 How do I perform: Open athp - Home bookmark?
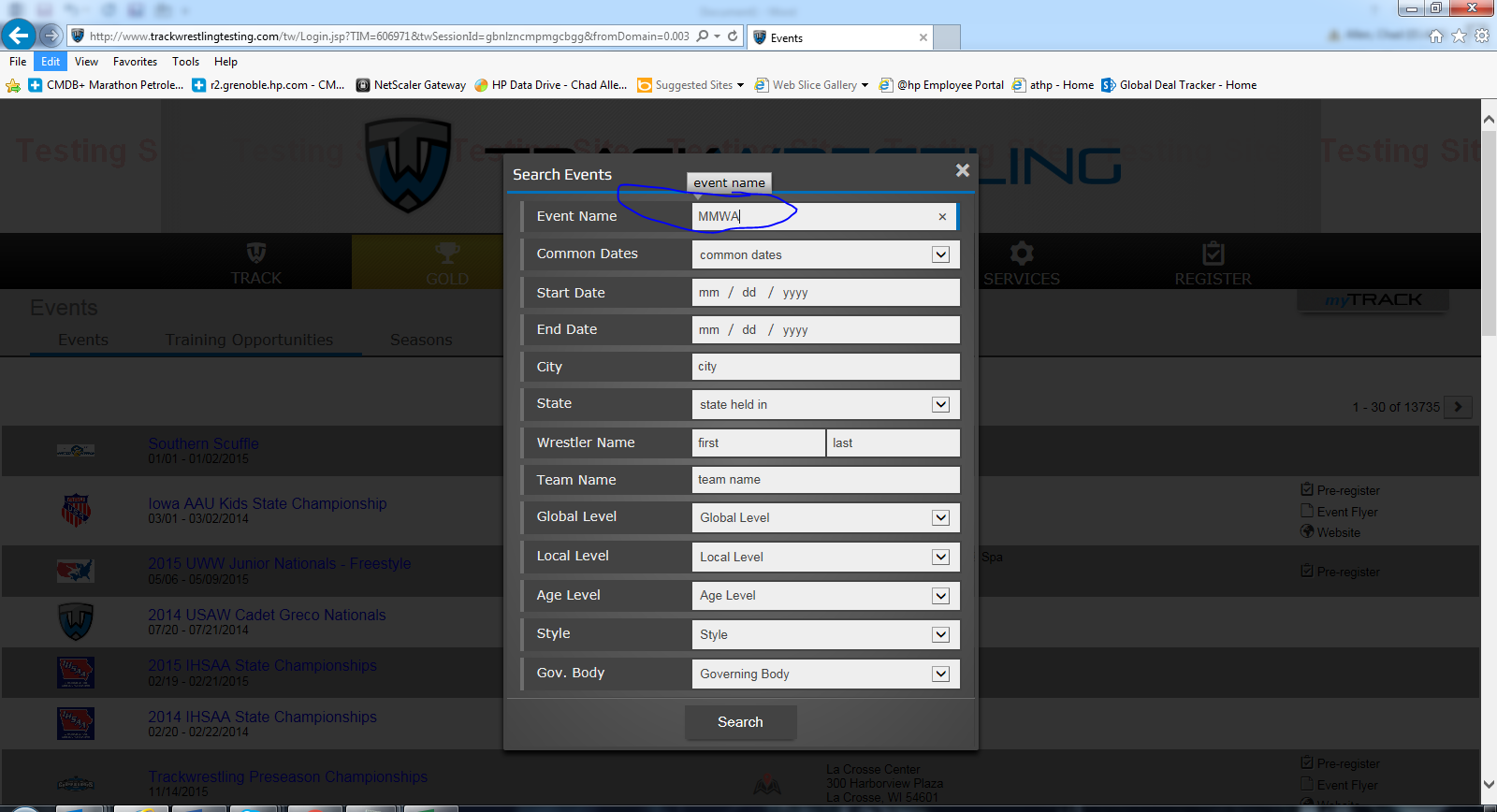(1053, 85)
